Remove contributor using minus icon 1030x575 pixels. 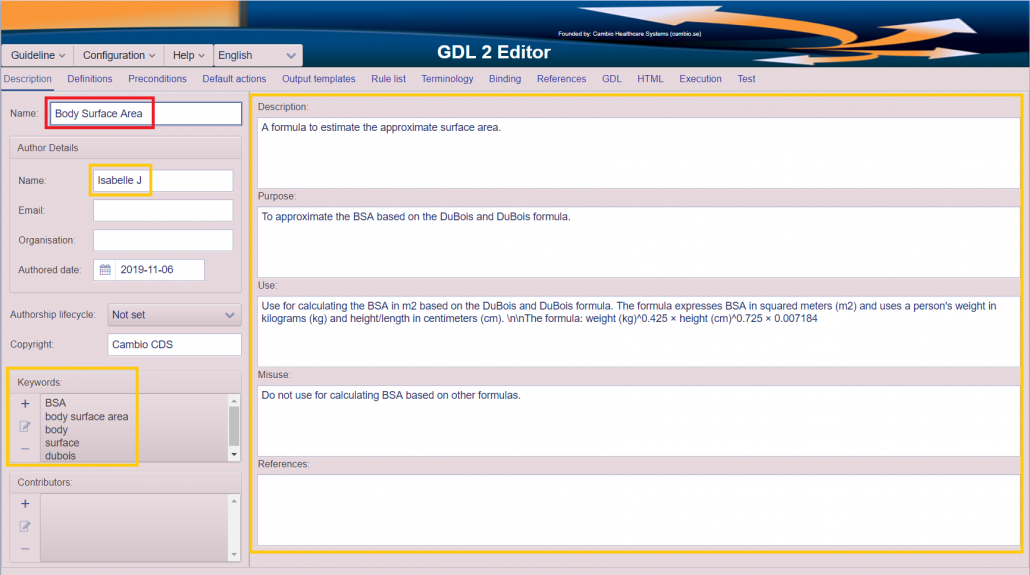(25, 549)
